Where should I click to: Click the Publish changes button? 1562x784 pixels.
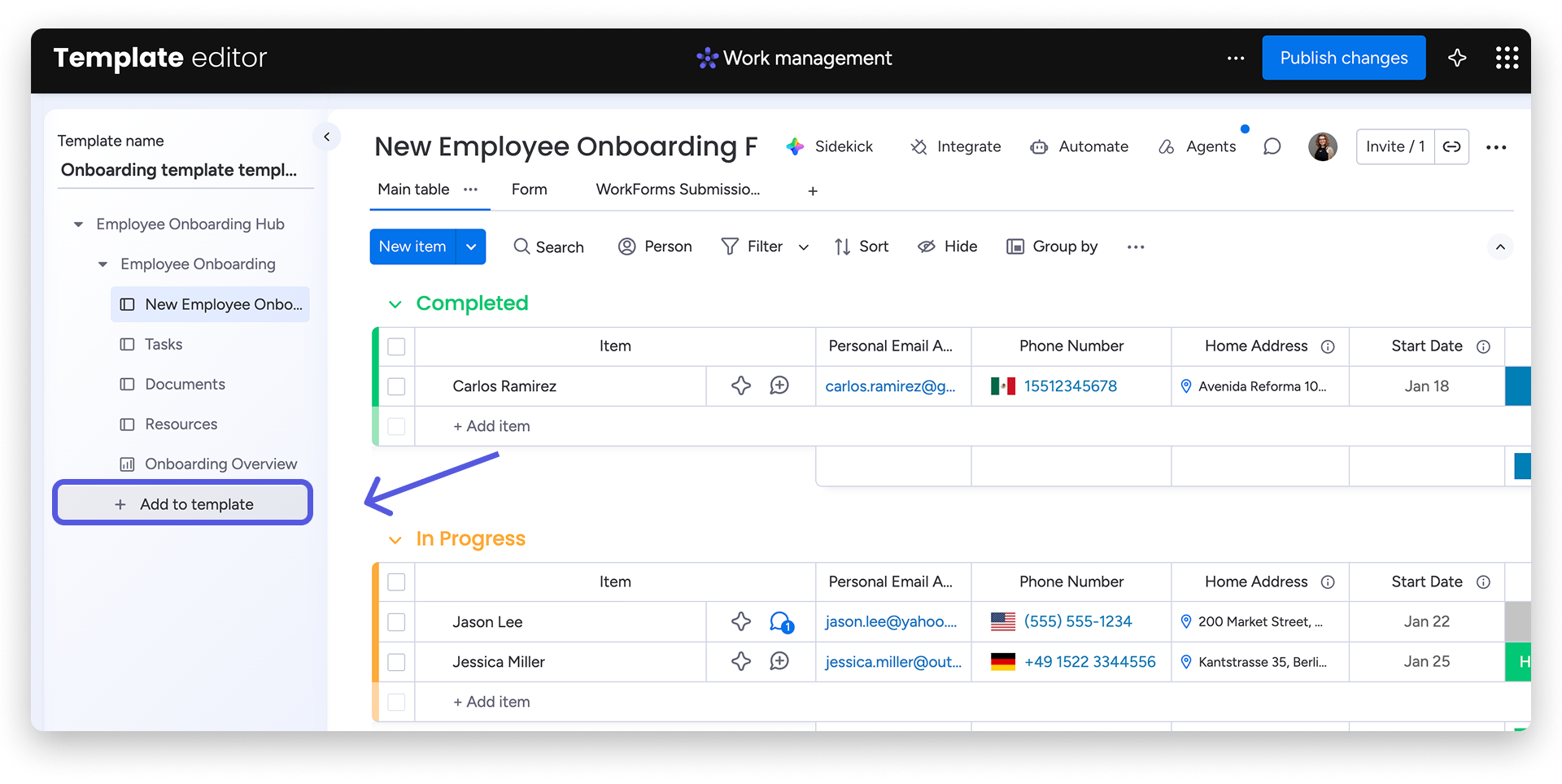tap(1343, 58)
